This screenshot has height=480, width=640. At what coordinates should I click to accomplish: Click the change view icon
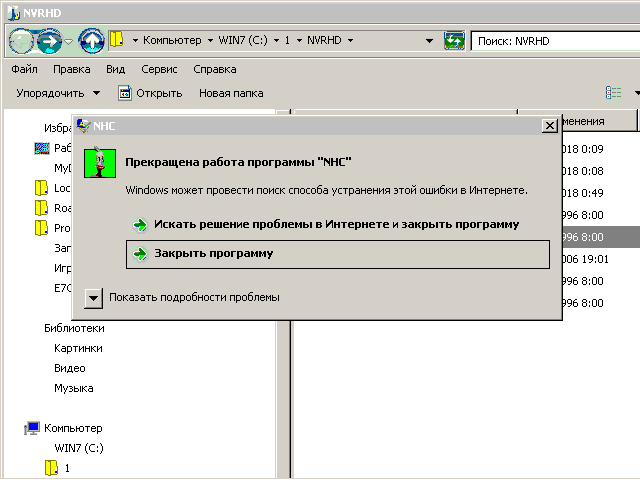[613, 93]
